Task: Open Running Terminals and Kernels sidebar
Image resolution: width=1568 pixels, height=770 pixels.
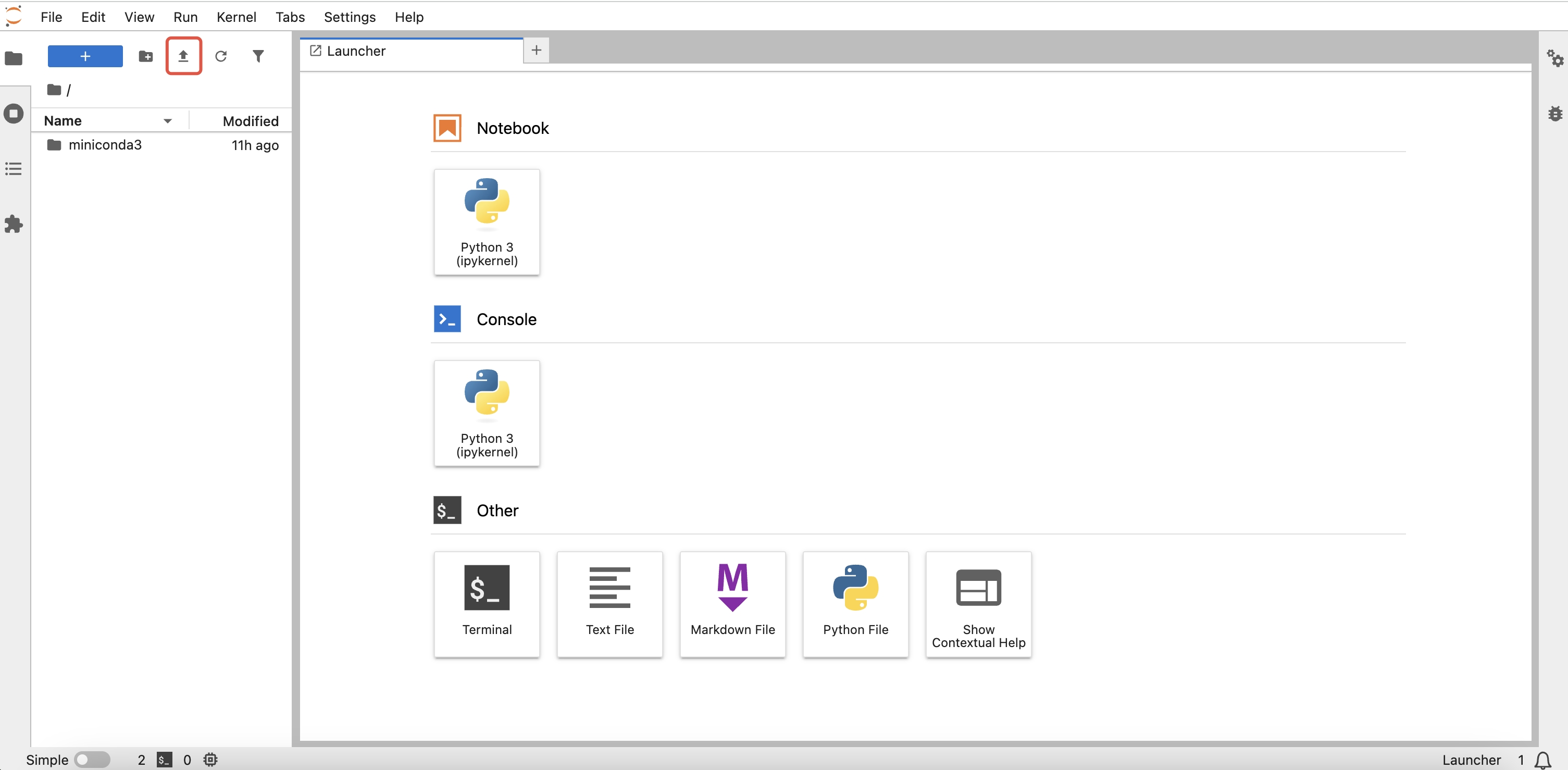Action: 14,114
